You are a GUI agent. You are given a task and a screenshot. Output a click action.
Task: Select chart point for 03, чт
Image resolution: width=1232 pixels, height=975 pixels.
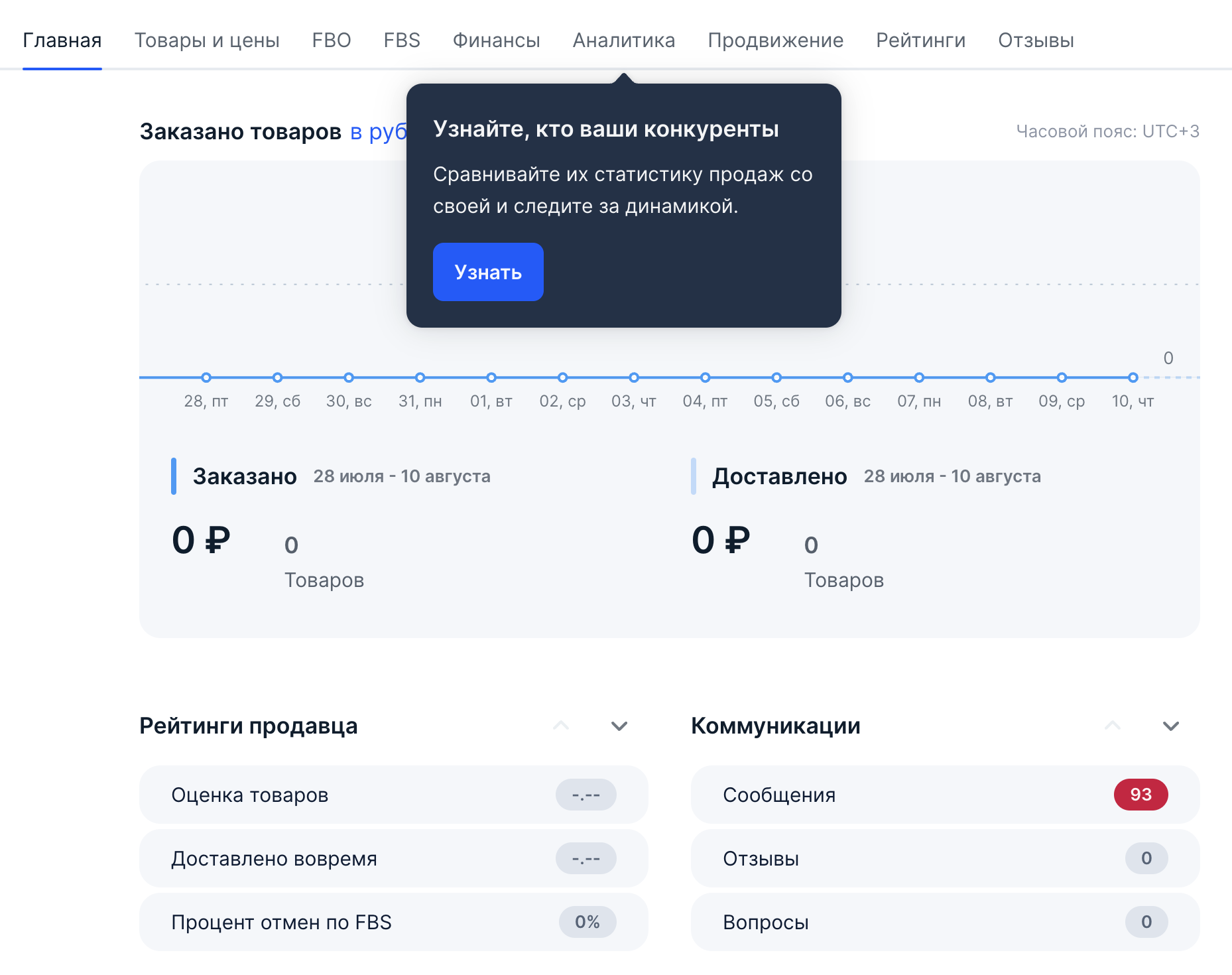(x=634, y=377)
